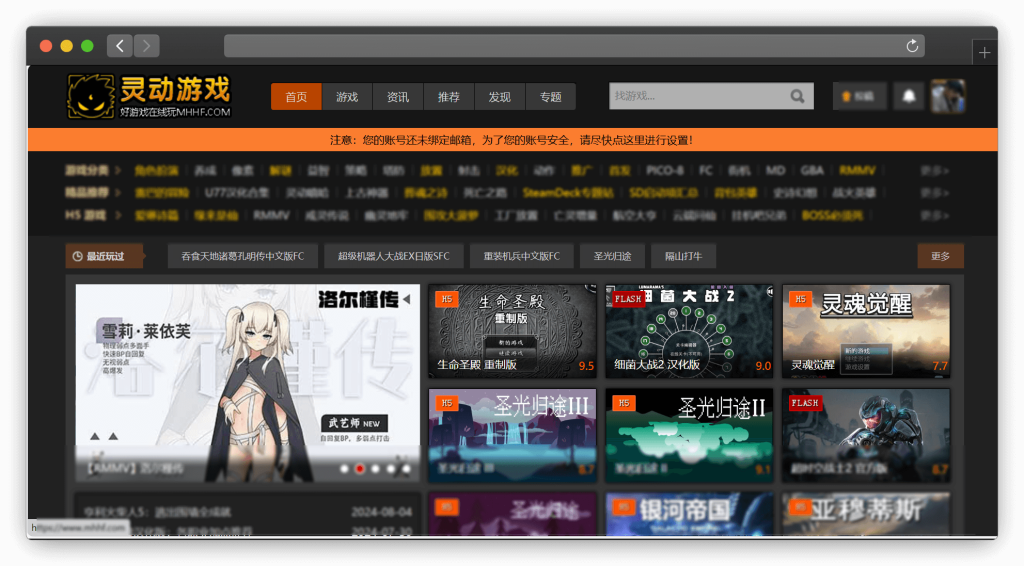Open the 亚穆蒂斯 game card
The height and width of the screenshot is (566, 1024).
866,514
